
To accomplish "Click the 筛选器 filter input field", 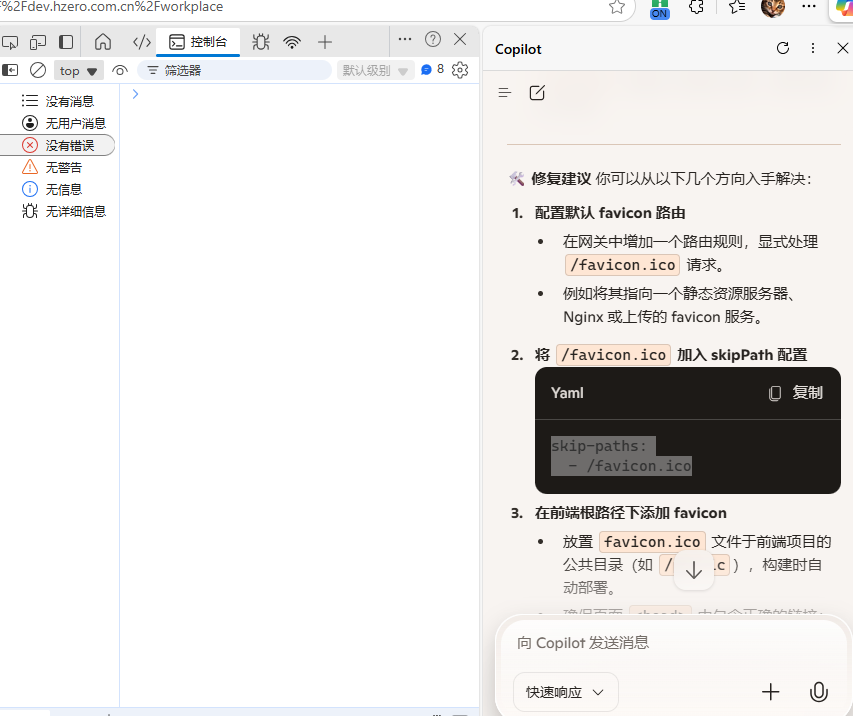I will (240, 70).
